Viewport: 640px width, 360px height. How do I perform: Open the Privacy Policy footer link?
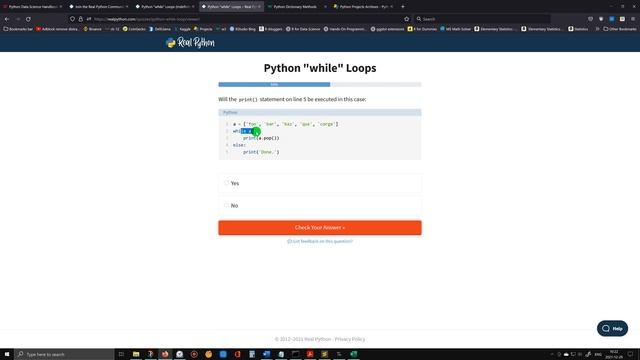click(x=350, y=339)
